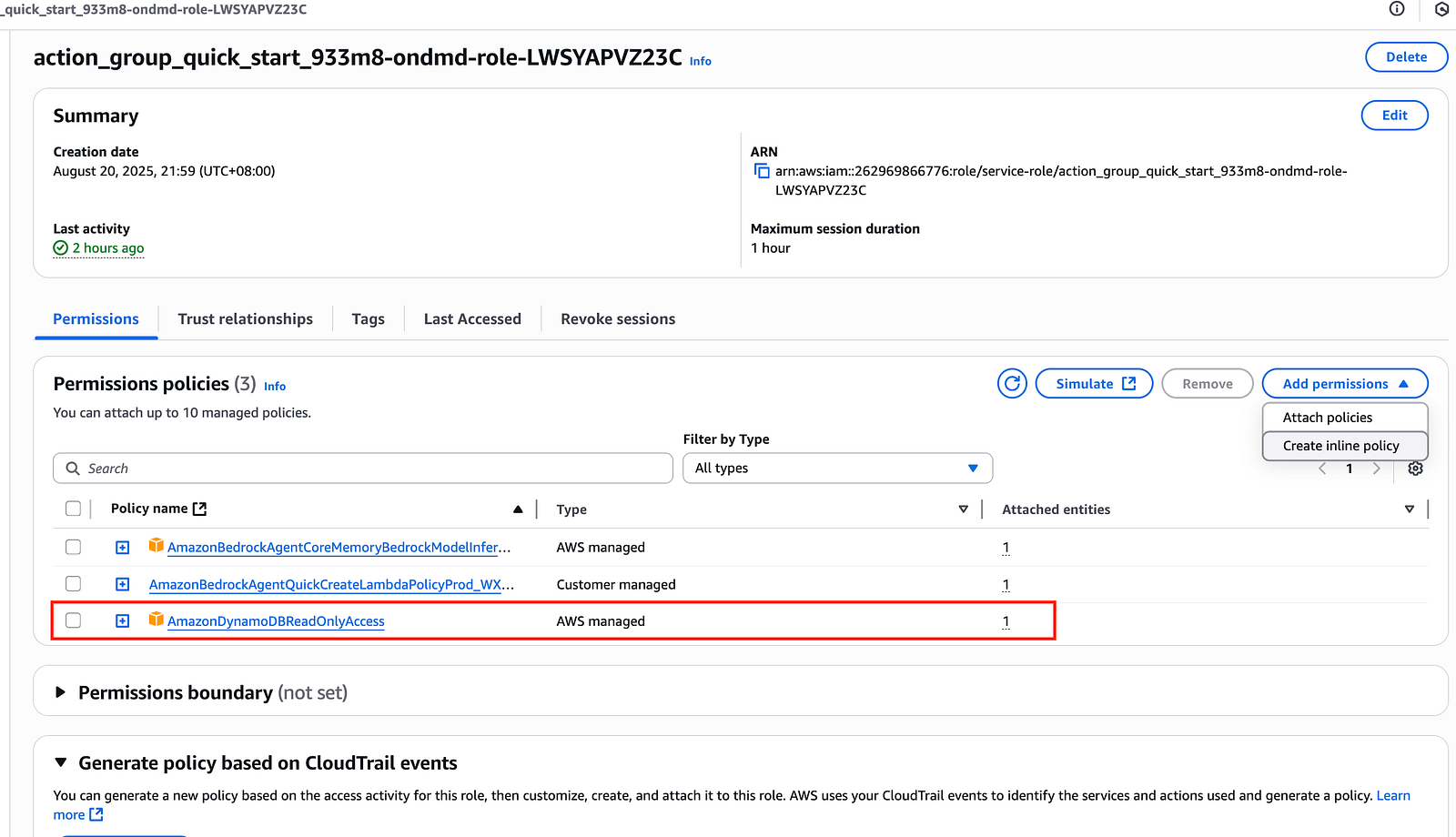1456x837 pixels.
Task: Choose Attach policies from the menu
Action: [1328, 418]
